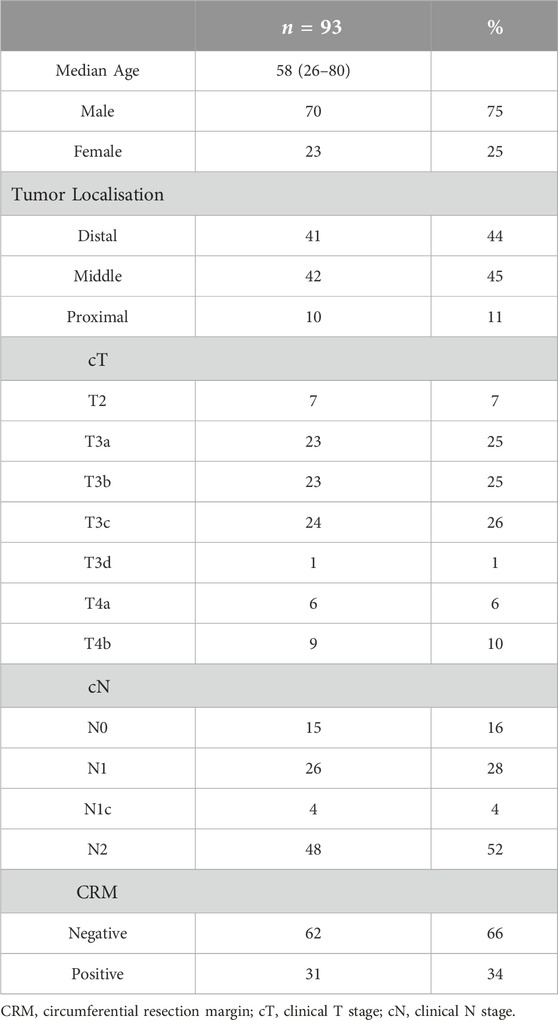Select the Positive count value 31
This screenshot has height=1020, width=558.
(x=313, y=974)
